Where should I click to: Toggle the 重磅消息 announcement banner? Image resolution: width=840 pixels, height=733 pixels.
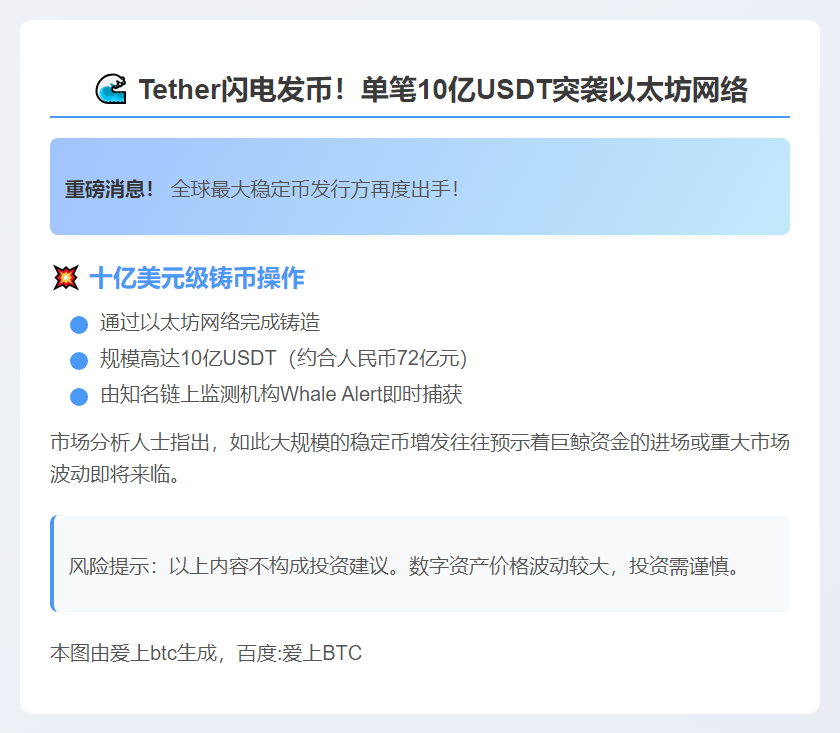point(420,188)
